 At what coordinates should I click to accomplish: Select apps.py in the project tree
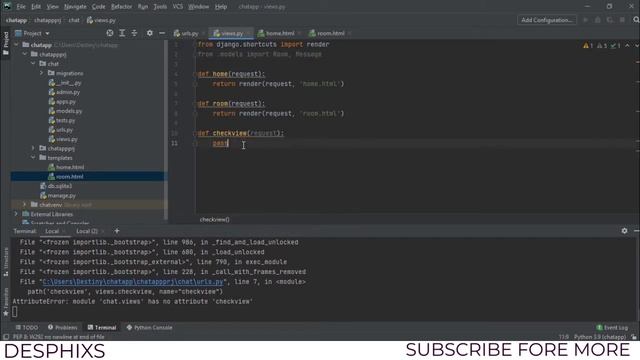pyautogui.click(x=62, y=101)
